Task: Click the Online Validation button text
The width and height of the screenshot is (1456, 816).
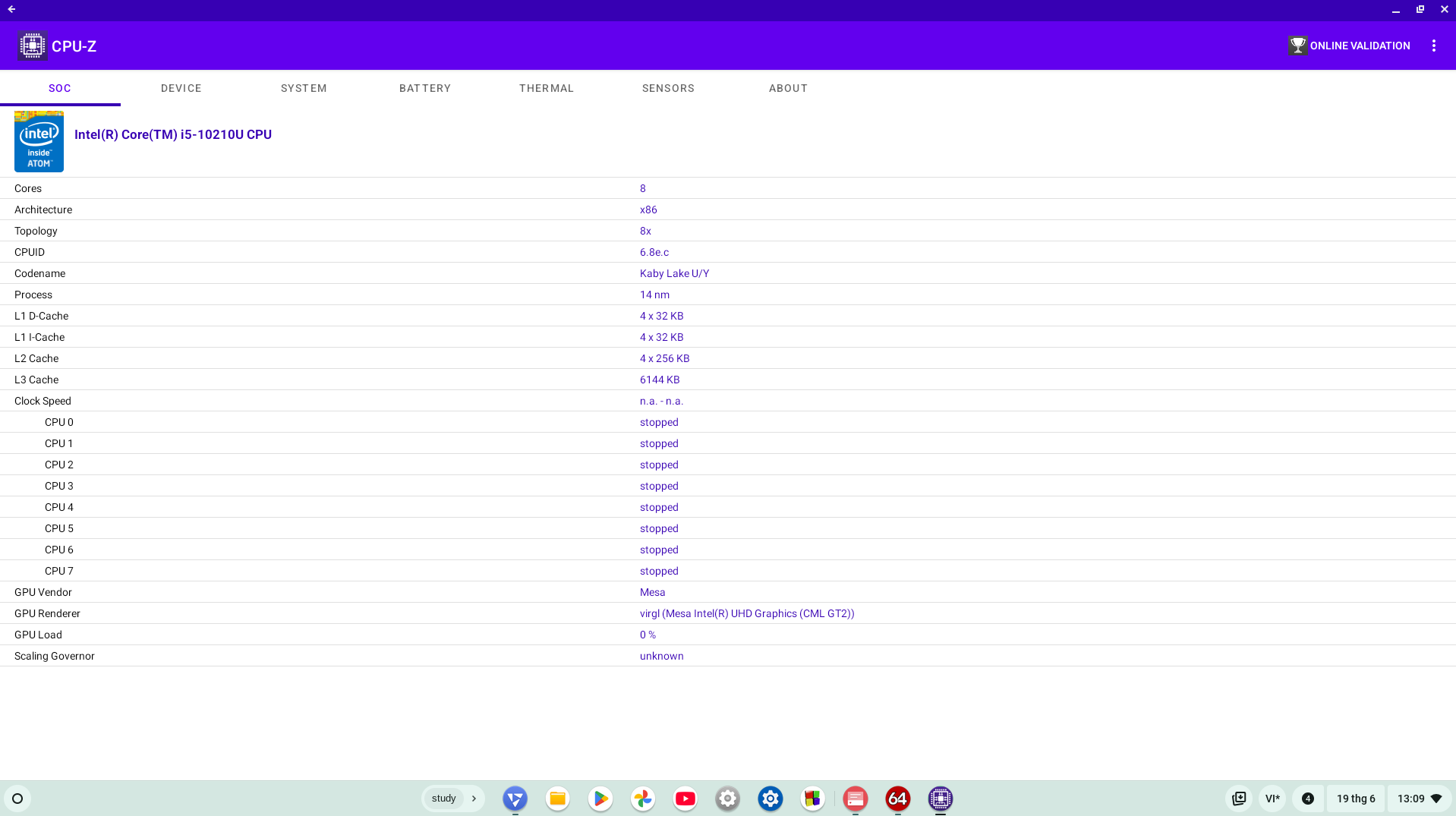Action: tap(1360, 46)
